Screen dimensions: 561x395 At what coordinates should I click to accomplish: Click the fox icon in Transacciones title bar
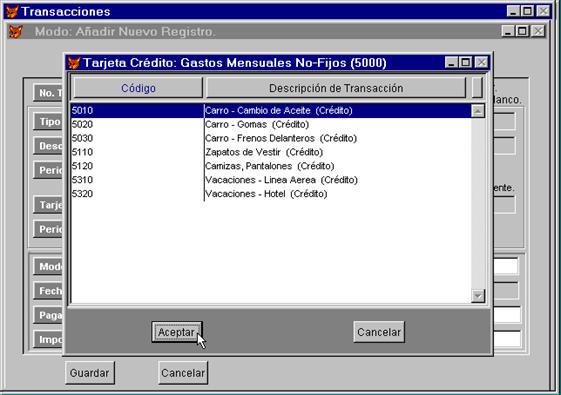coord(12,11)
